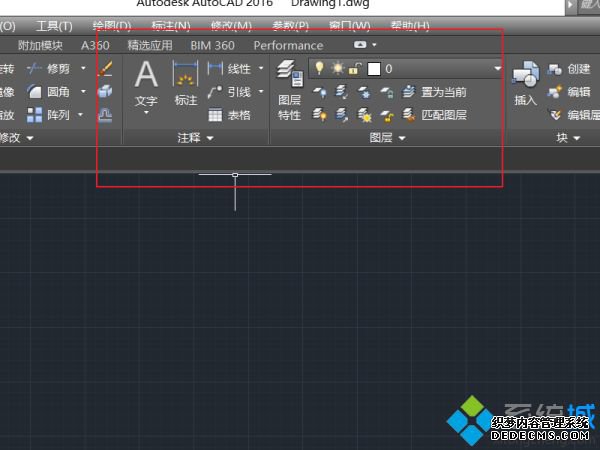Click Edit Attributes (编辑属性) icon
Screen dimensions: 600x450
(556, 115)
